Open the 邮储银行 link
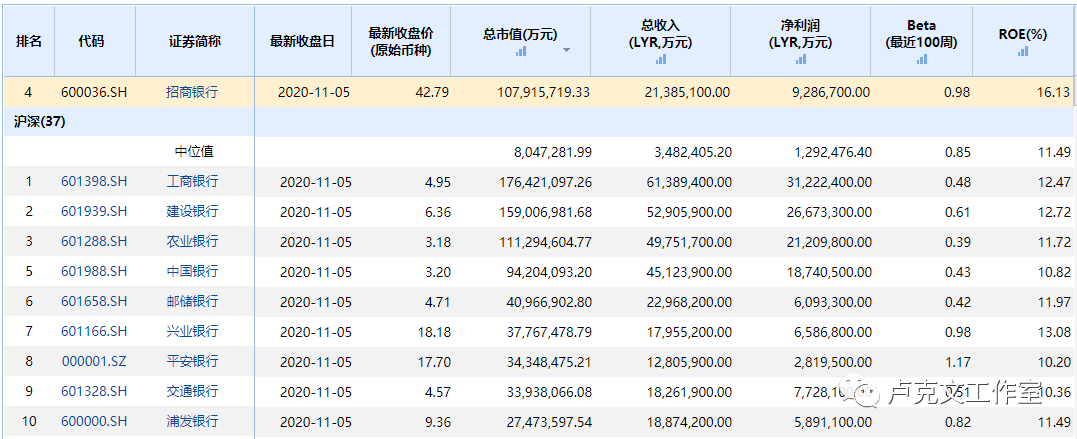This screenshot has width=1077, height=439. click(192, 301)
